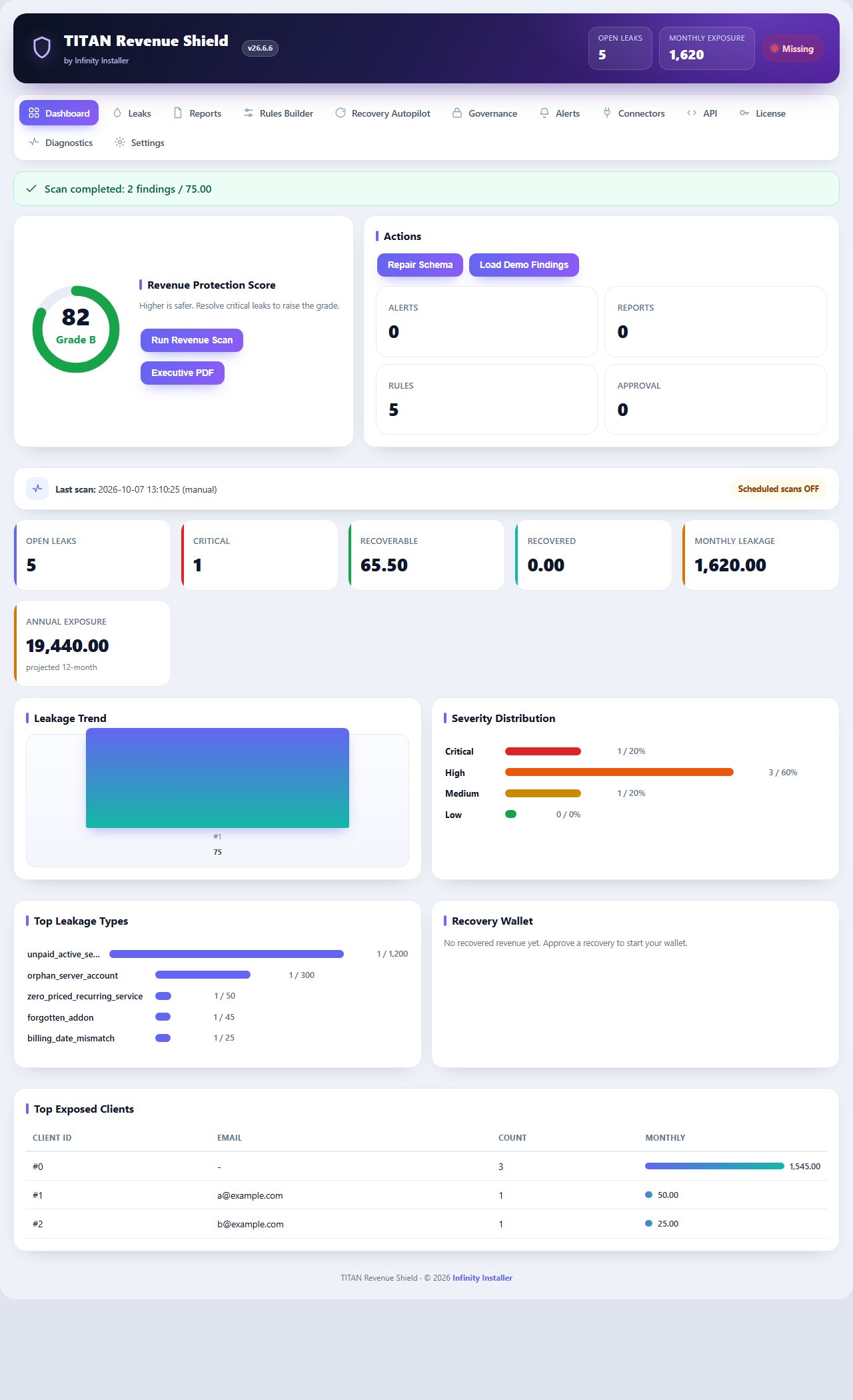Click the a@example.com email cell
The width and height of the screenshot is (853, 1400).
coord(250,1195)
